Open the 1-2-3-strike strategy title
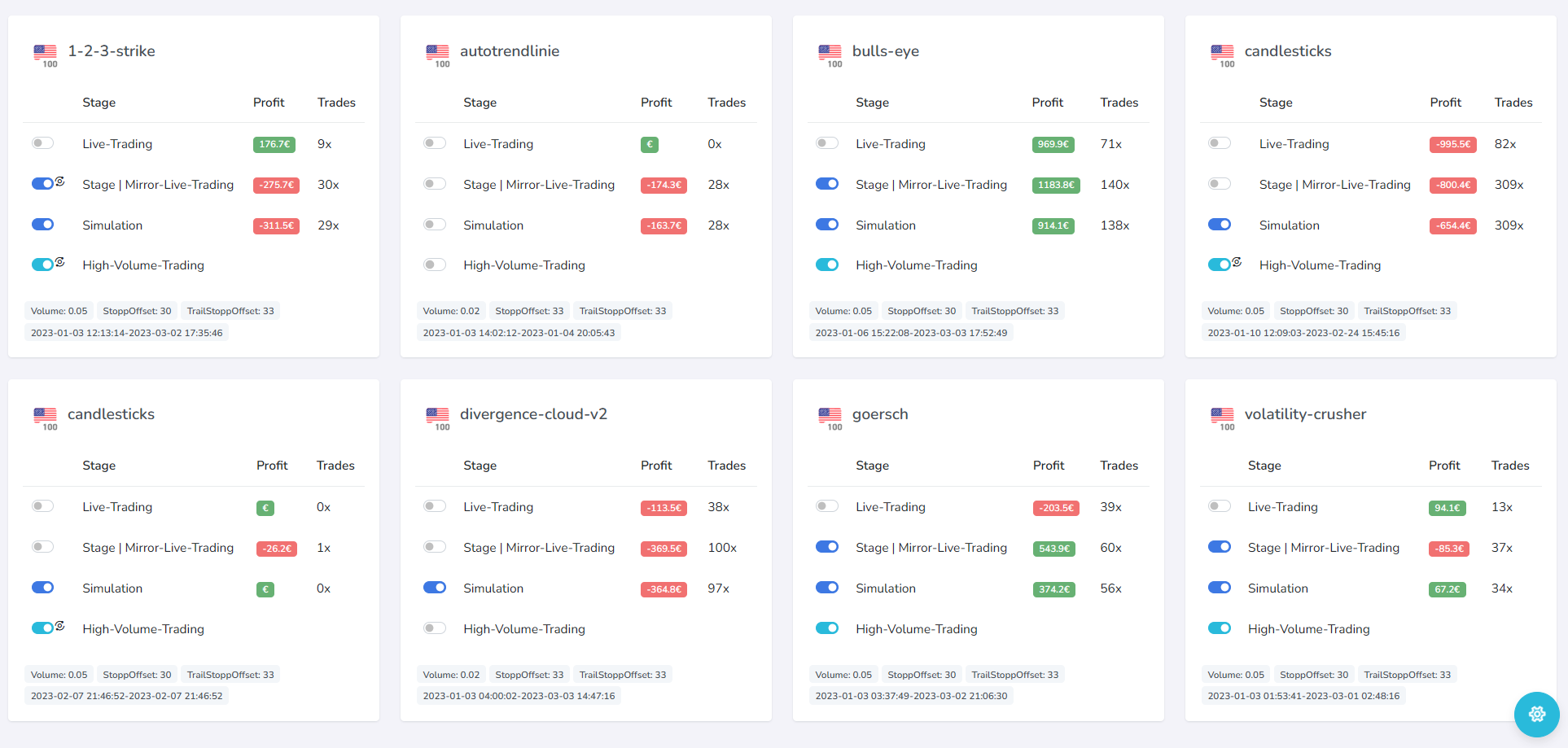Image resolution: width=1568 pixels, height=748 pixels. (112, 51)
